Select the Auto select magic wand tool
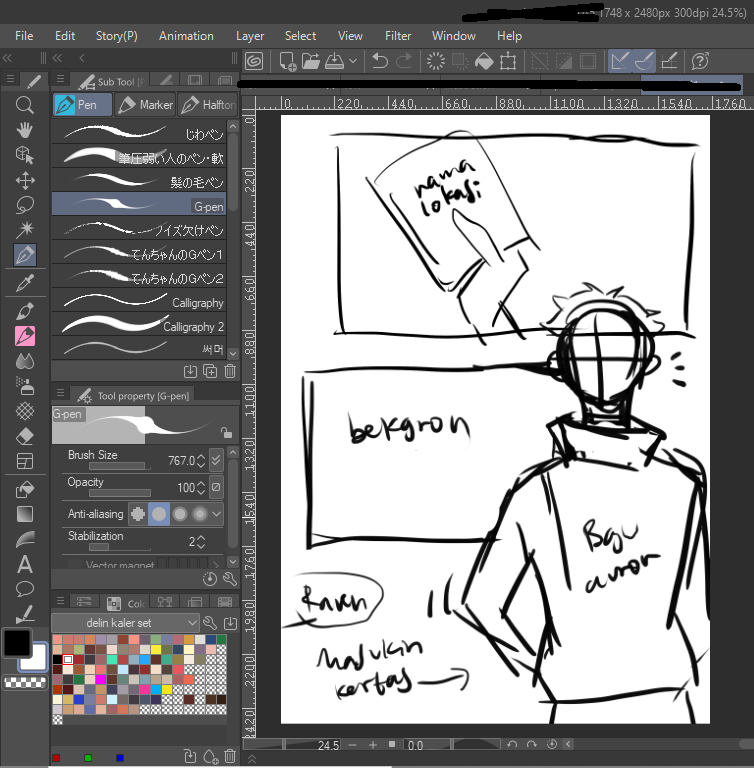Image resolution: width=754 pixels, height=768 pixels. 24,229
